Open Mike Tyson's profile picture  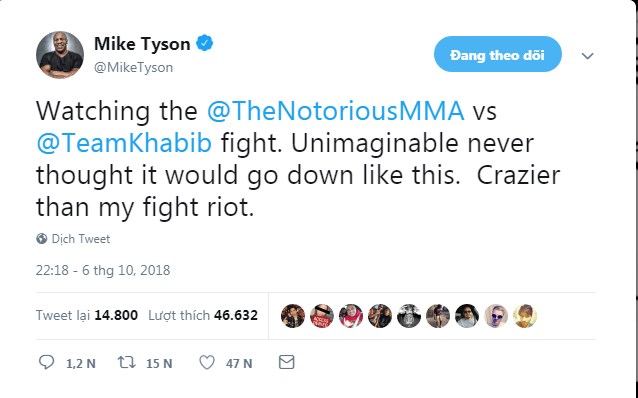pos(60,55)
